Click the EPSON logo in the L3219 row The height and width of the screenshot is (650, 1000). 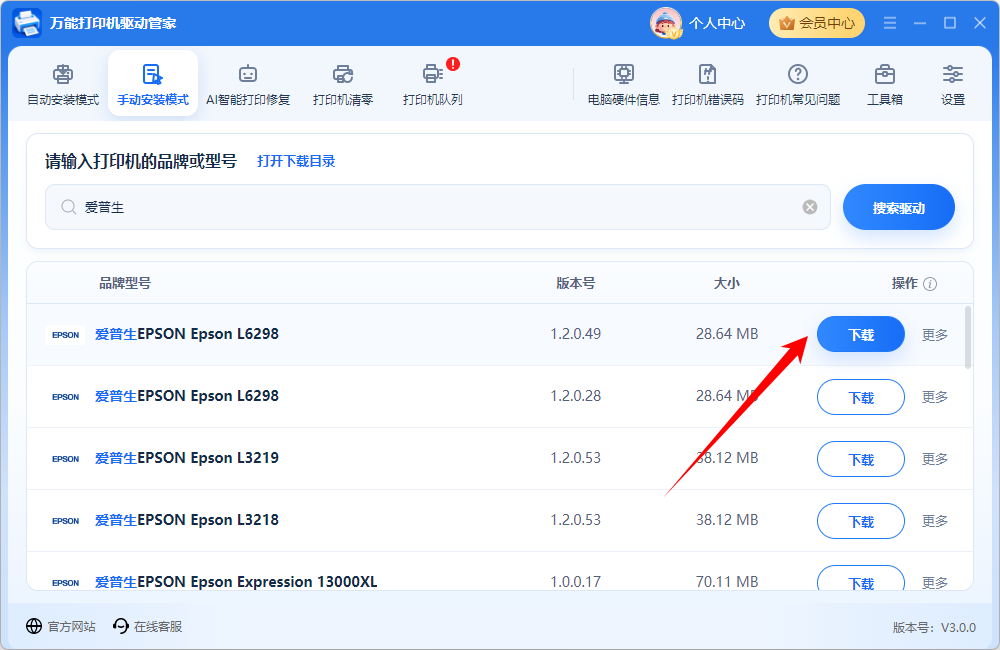point(66,459)
